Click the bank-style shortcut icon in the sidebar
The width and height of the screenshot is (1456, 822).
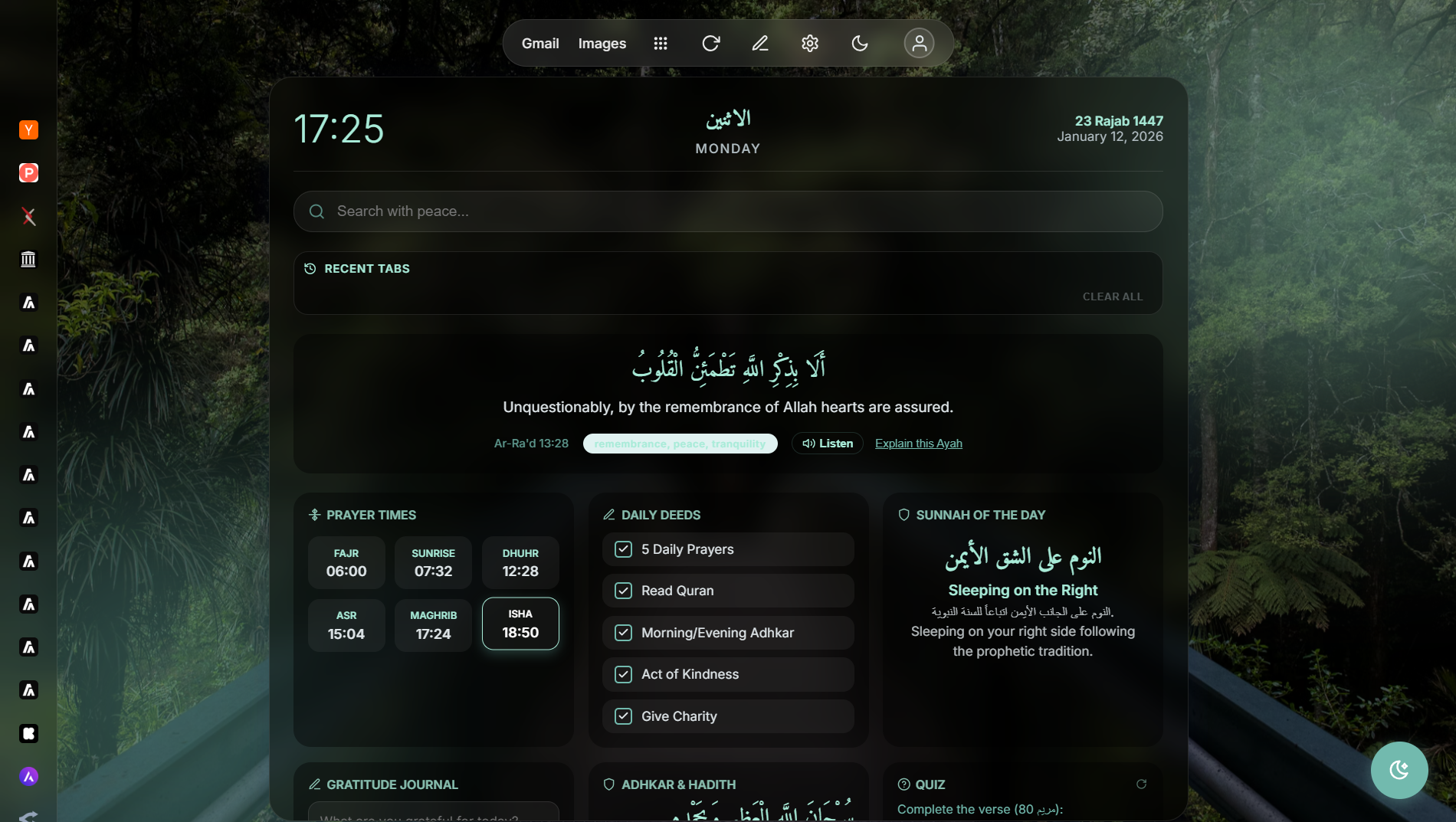click(x=28, y=260)
